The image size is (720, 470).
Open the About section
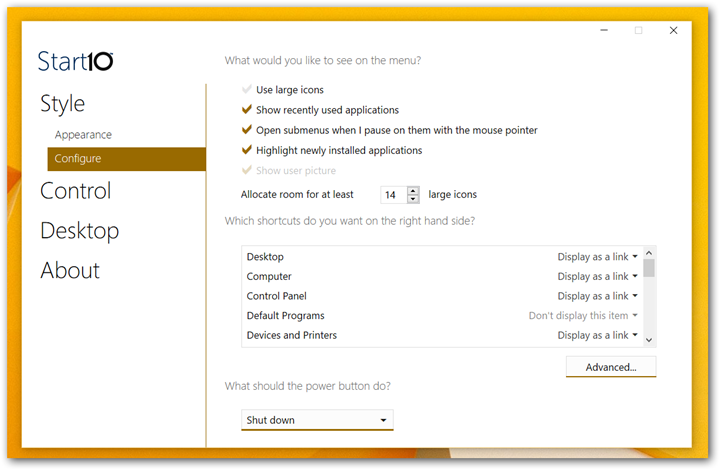point(70,270)
